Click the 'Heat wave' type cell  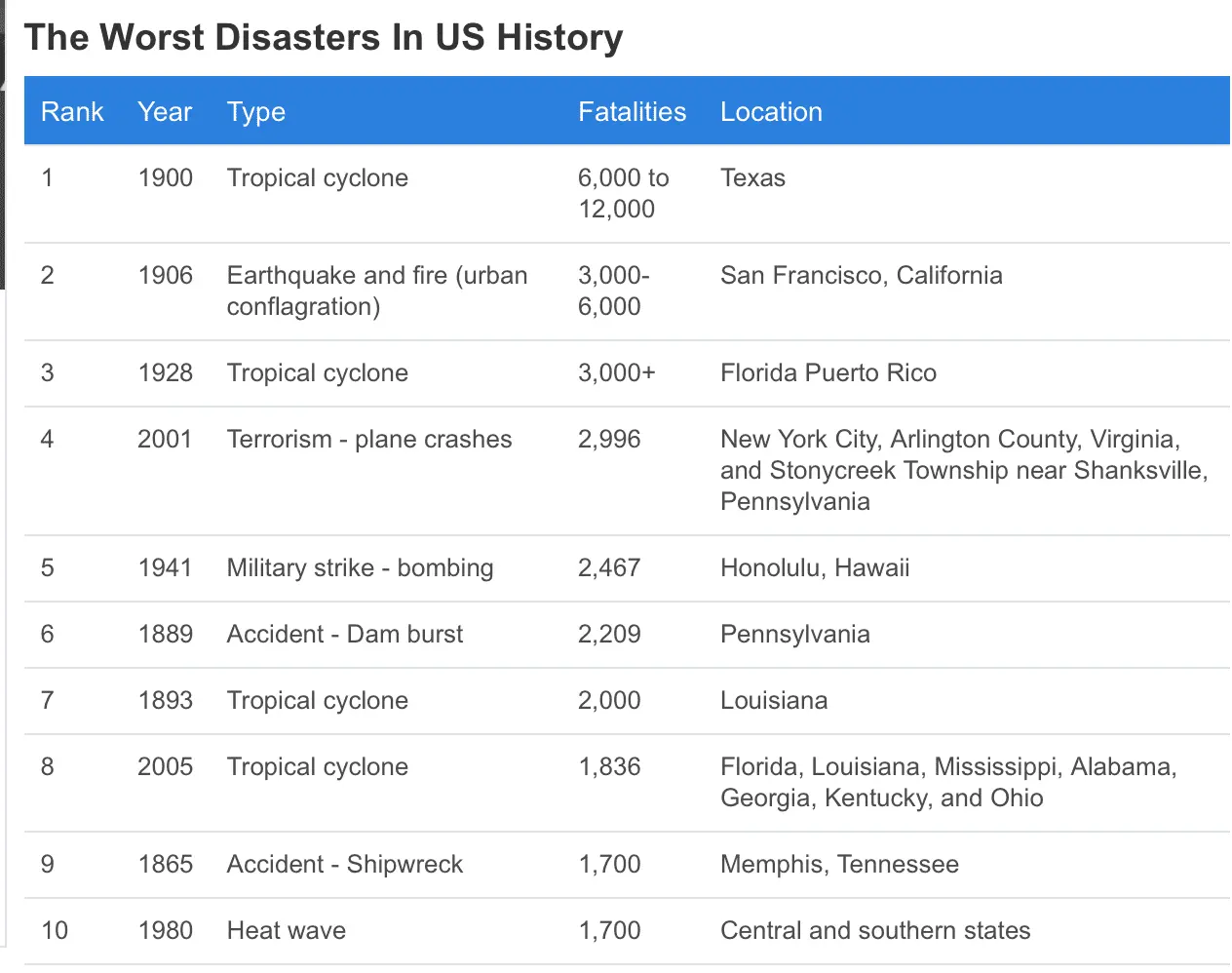(287, 931)
